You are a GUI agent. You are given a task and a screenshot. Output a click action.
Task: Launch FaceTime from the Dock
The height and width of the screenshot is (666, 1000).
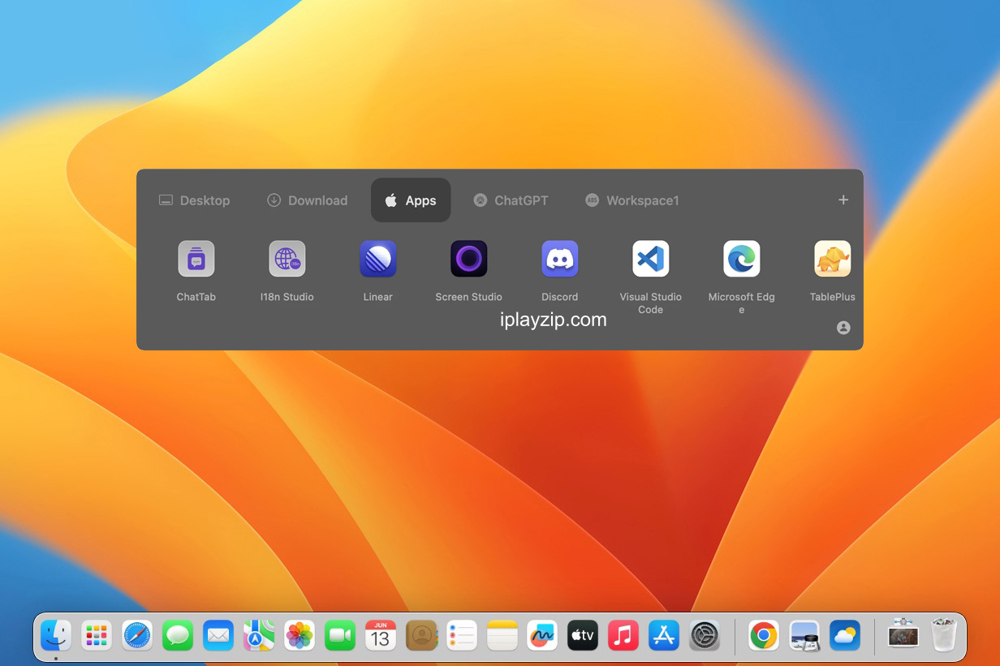point(340,635)
